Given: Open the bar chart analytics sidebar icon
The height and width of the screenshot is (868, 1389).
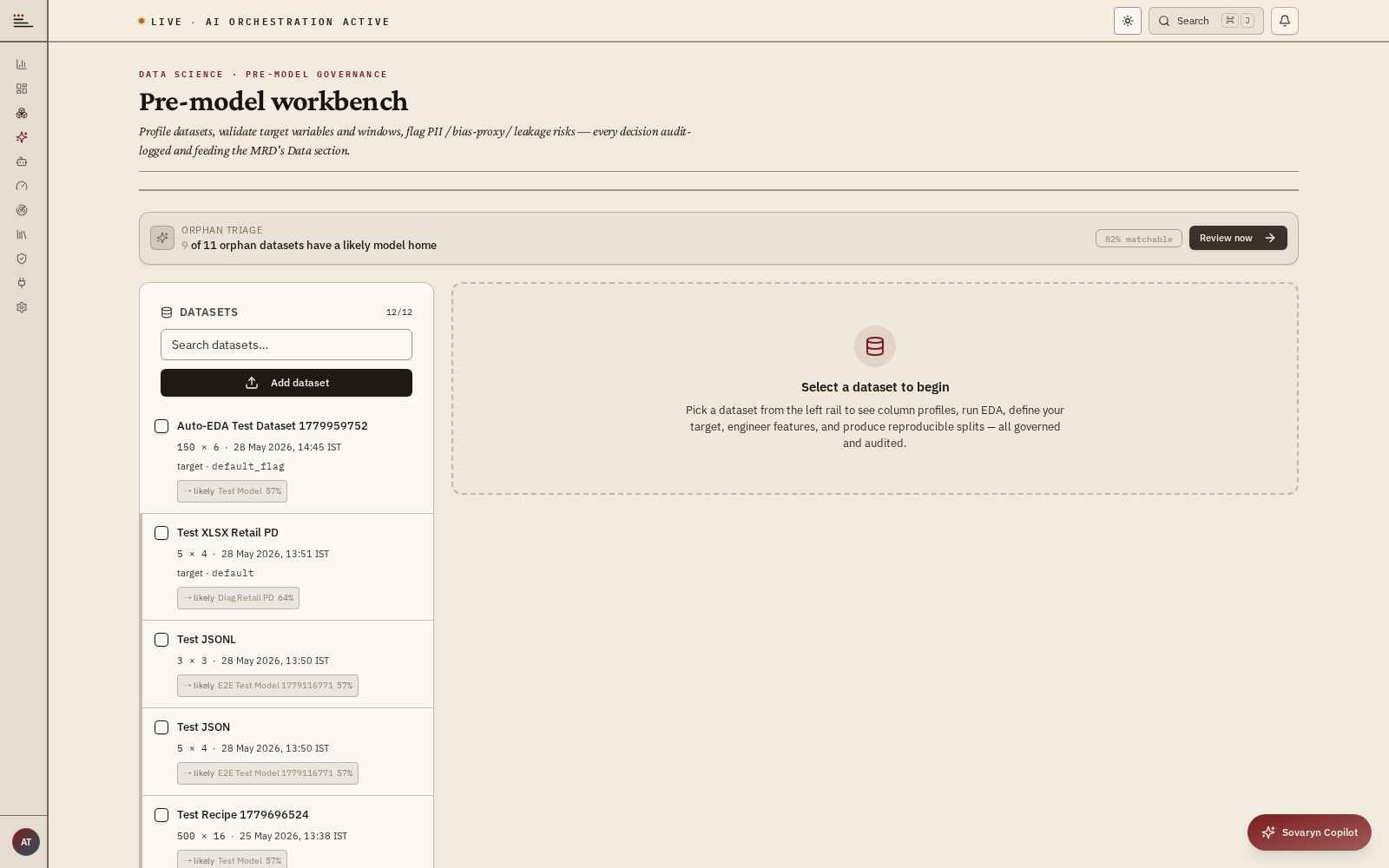Looking at the screenshot, I should [x=22, y=64].
